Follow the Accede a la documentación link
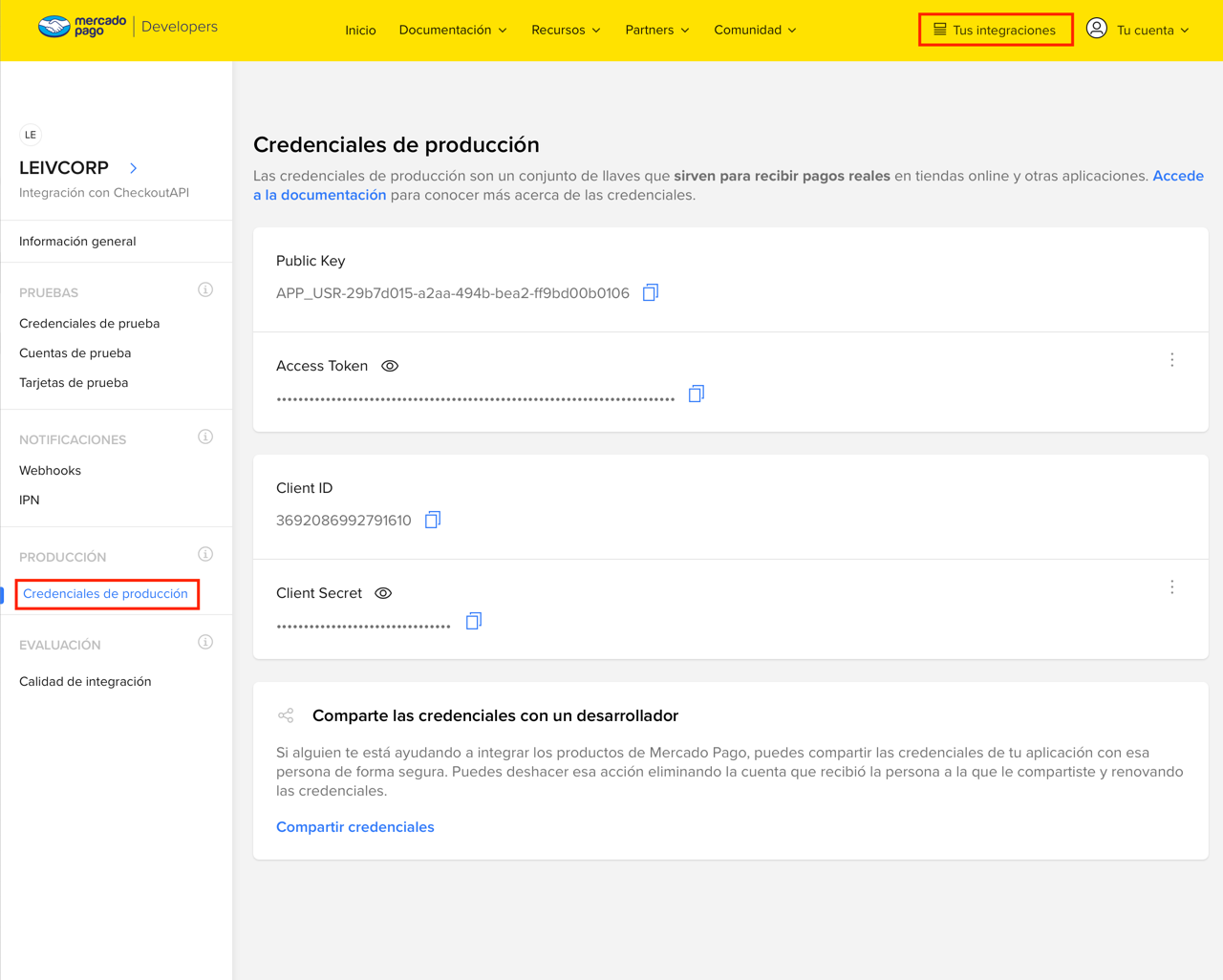Viewport: 1223px width, 980px height. [x=319, y=195]
